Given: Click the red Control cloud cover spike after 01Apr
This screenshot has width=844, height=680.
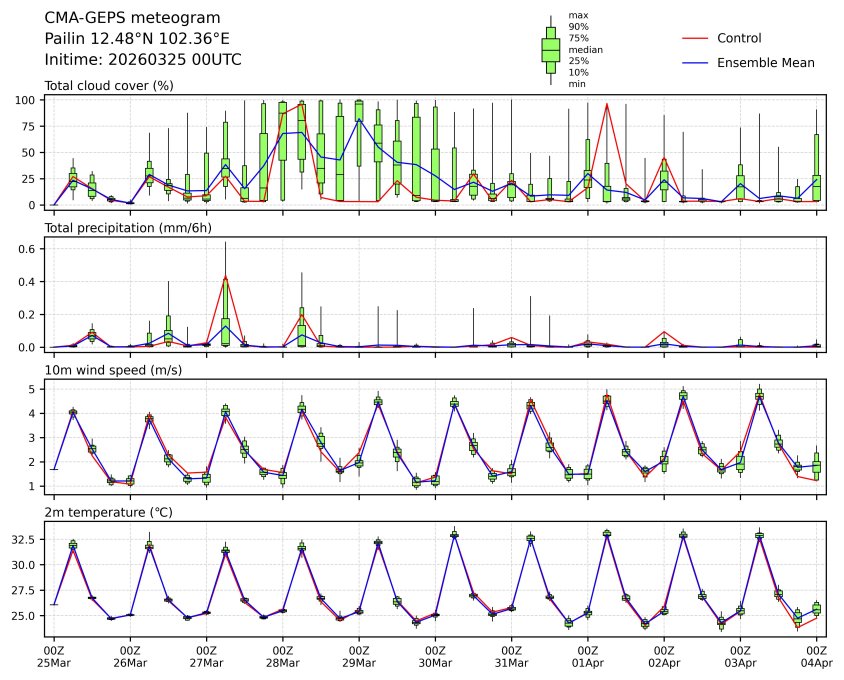Looking at the screenshot, I should click(x=607, y=104).
